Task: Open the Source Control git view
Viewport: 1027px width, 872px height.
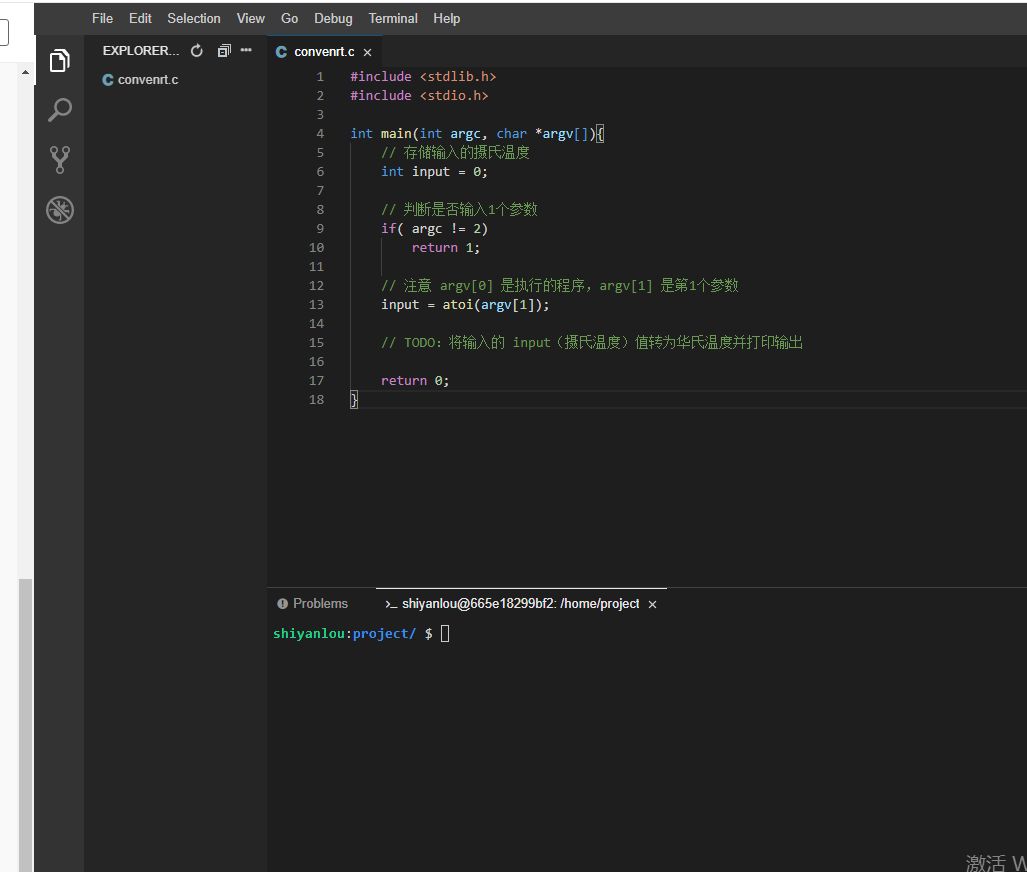Action: coord(60,160)
